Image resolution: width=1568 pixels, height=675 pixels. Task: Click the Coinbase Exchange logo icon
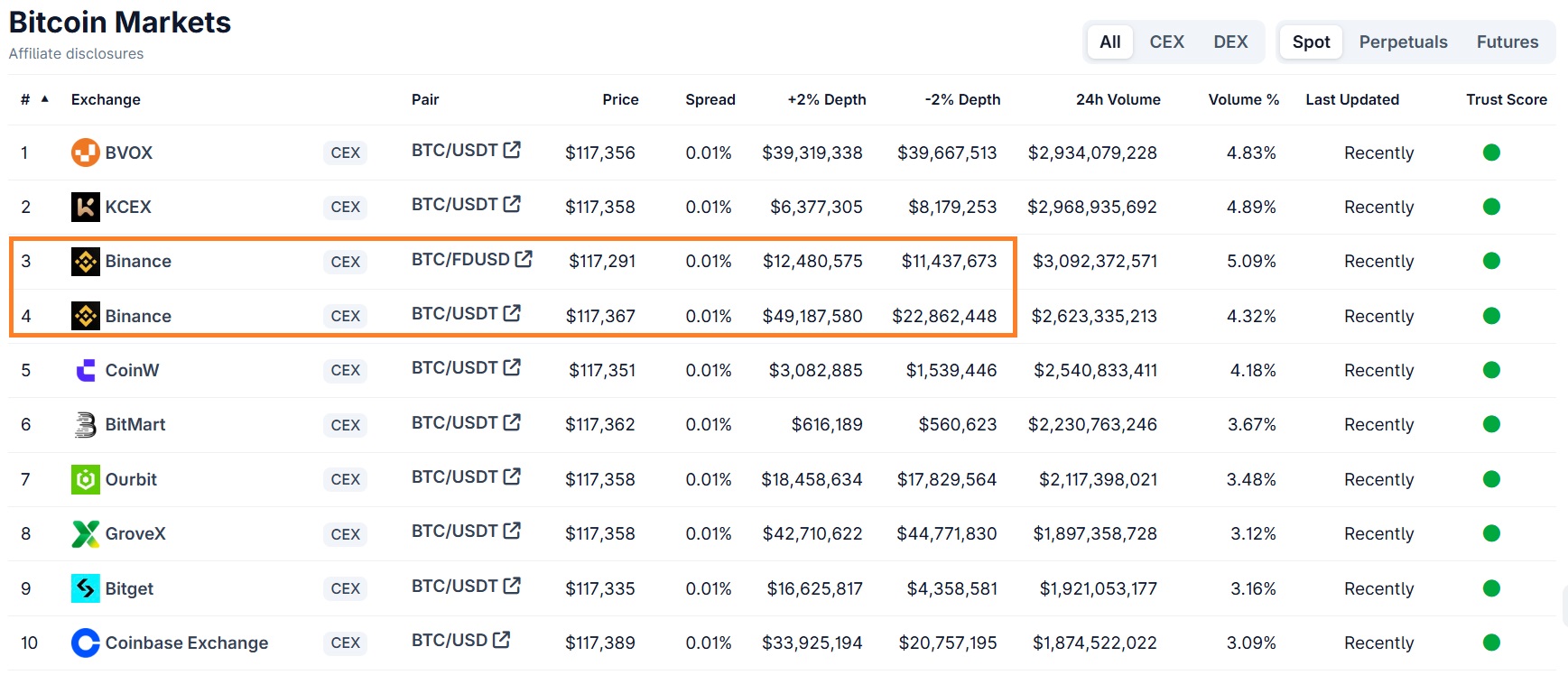click(85, 643)
